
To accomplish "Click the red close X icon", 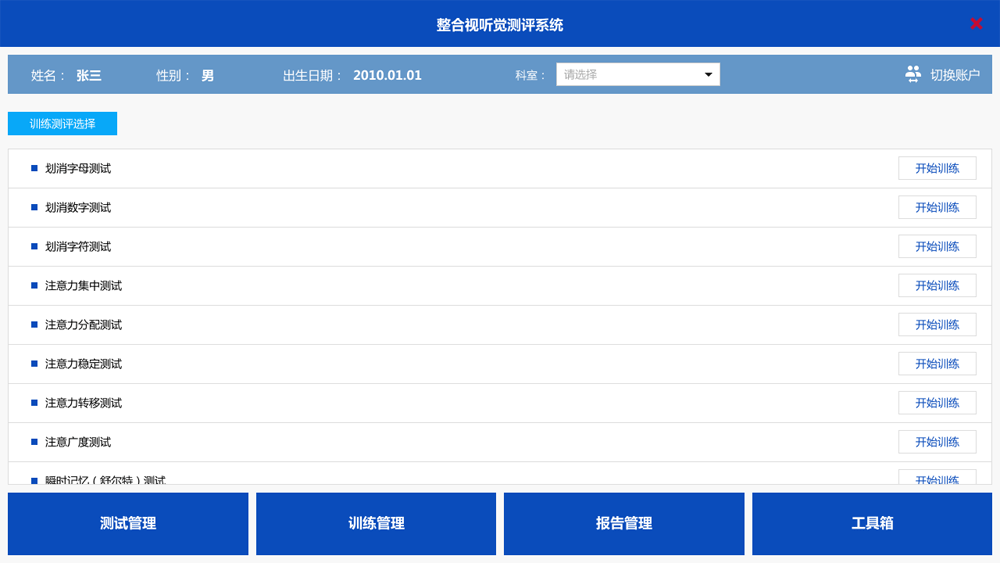I will pyautogui.click(x=976, y=24).
